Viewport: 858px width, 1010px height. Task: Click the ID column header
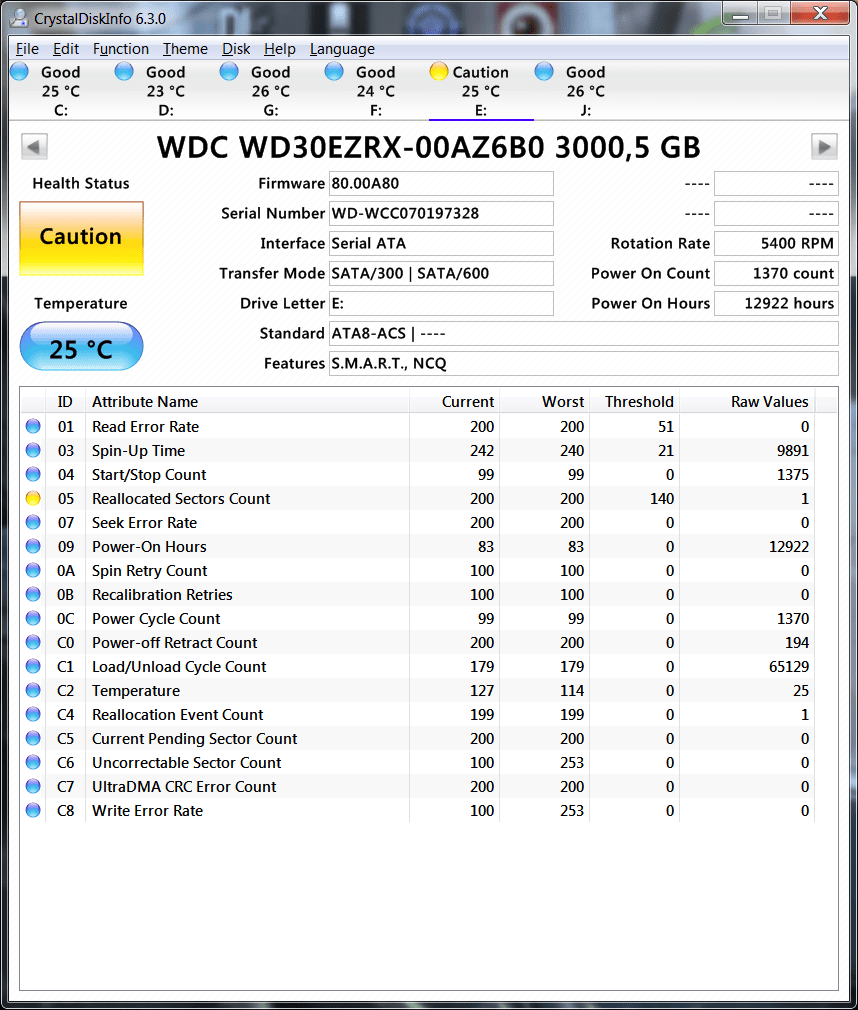click(65, 401)
